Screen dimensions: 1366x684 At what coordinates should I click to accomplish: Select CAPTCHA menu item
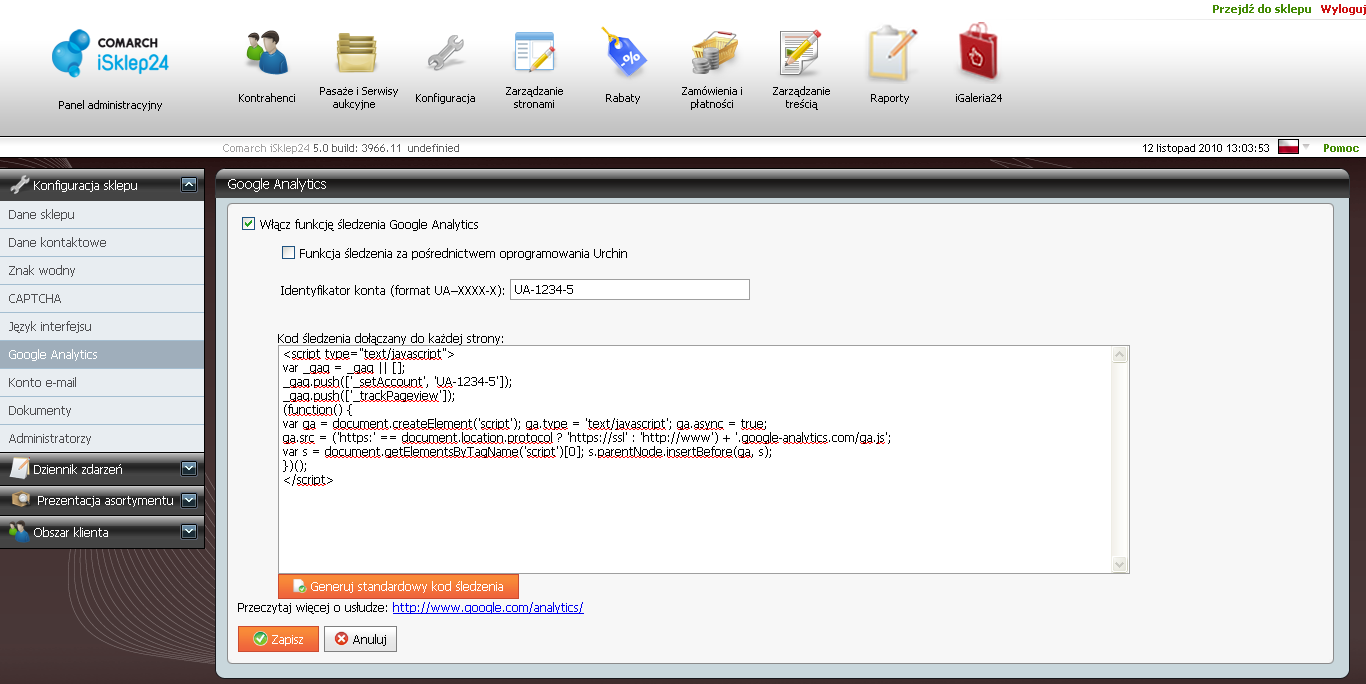102,298
